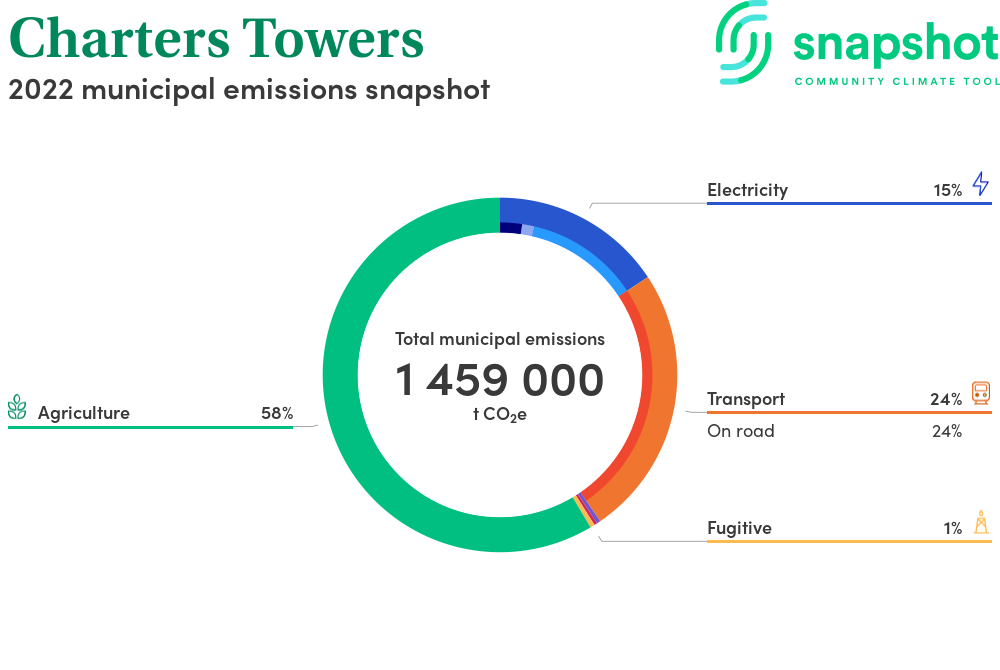Click the Fugitive oil rig icon
1000x670 pixels.
point(981,523)
